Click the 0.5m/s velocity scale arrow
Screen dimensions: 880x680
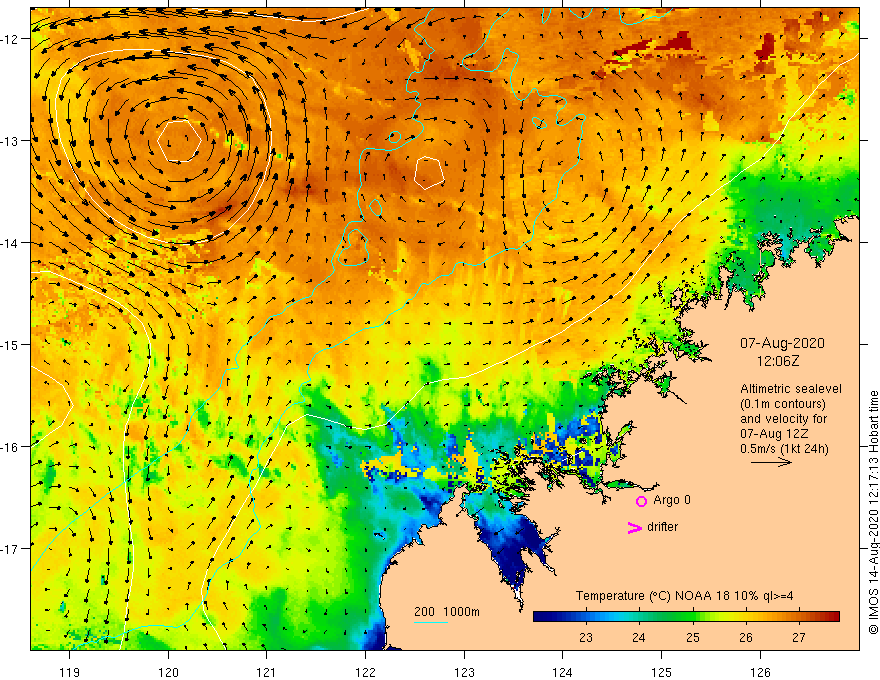click(x=772, y=462)
